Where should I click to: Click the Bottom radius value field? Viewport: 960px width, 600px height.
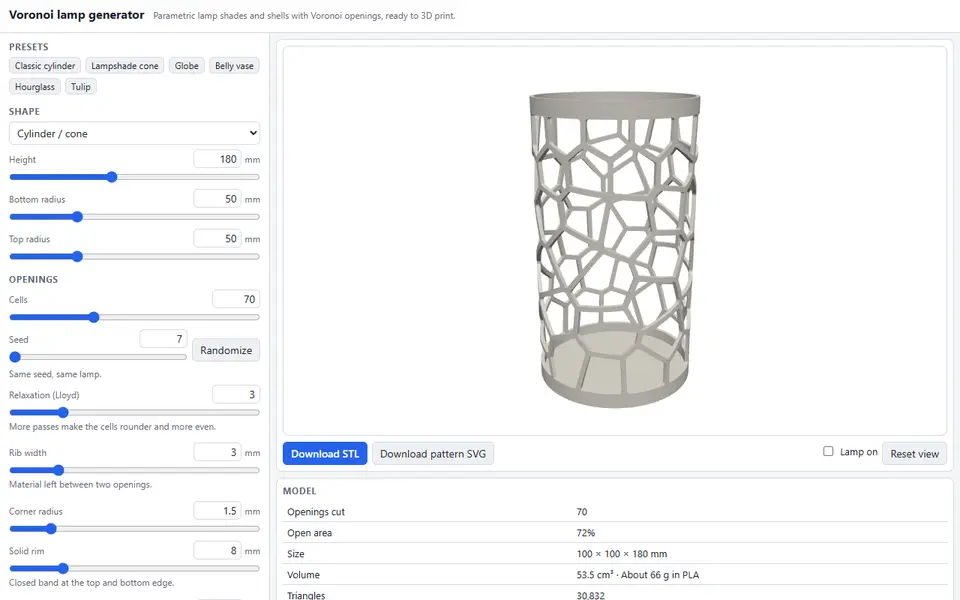point(217,199)
